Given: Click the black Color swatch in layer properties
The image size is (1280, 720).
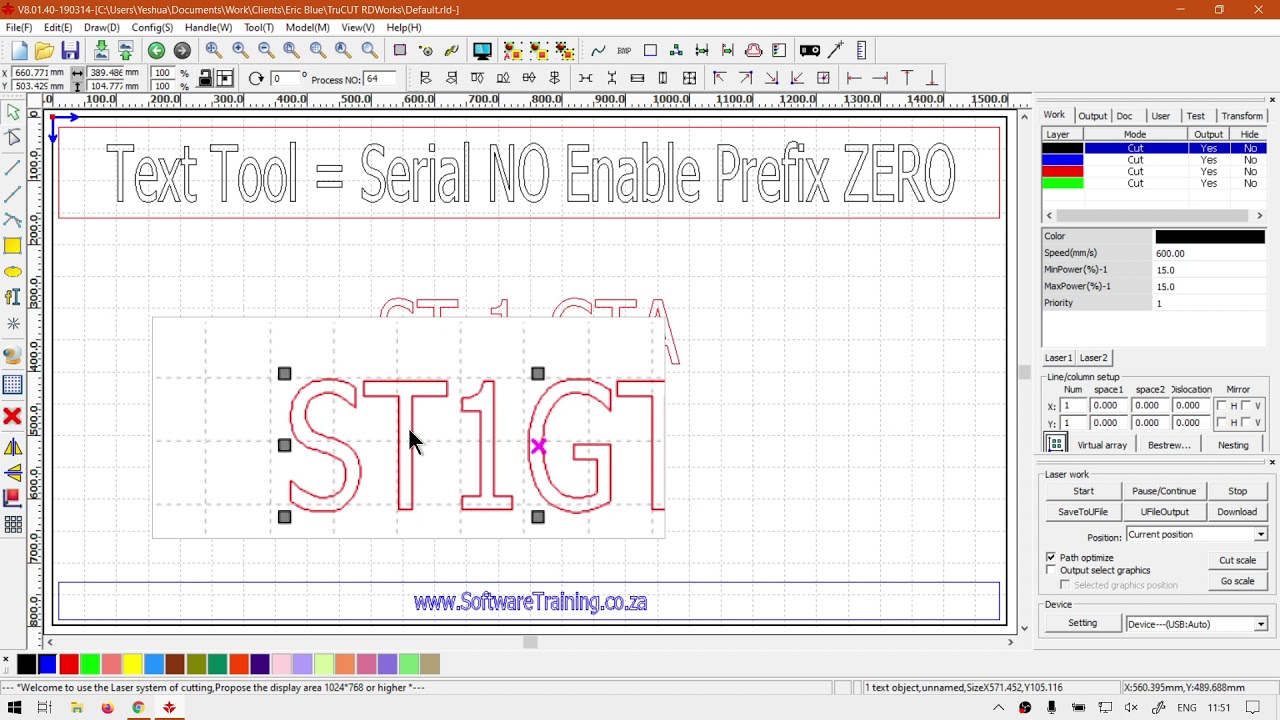Looking at the screenshot, I should [1210, 237].
